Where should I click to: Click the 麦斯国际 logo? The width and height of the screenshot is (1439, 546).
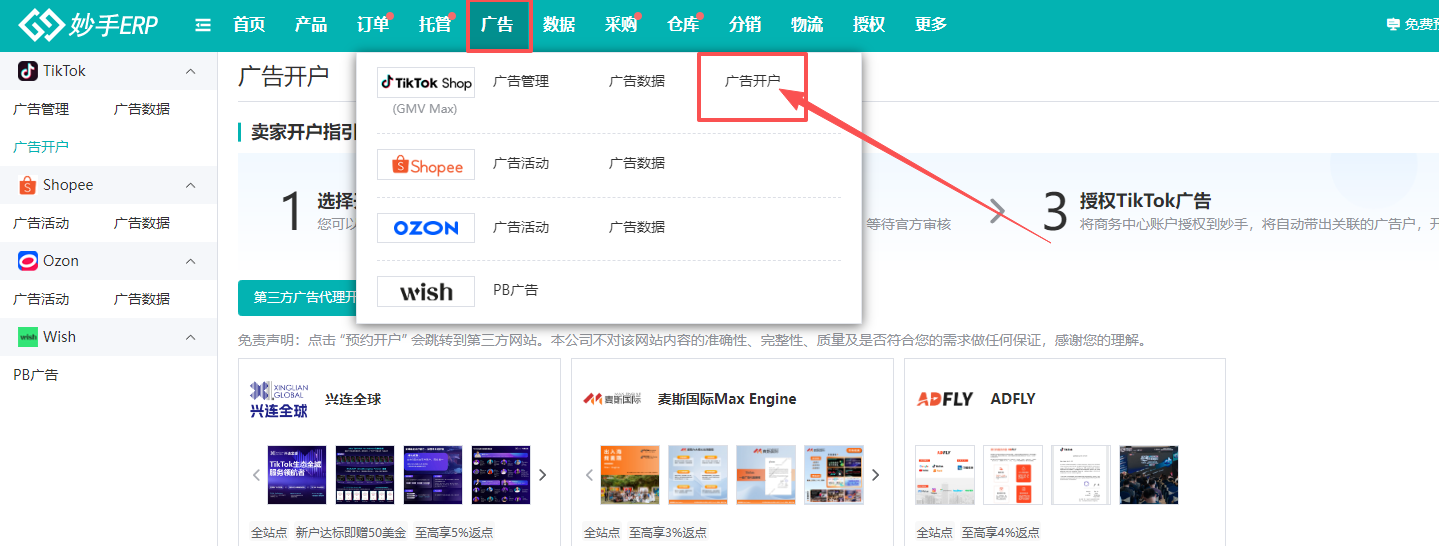click(x=614, y=399)
